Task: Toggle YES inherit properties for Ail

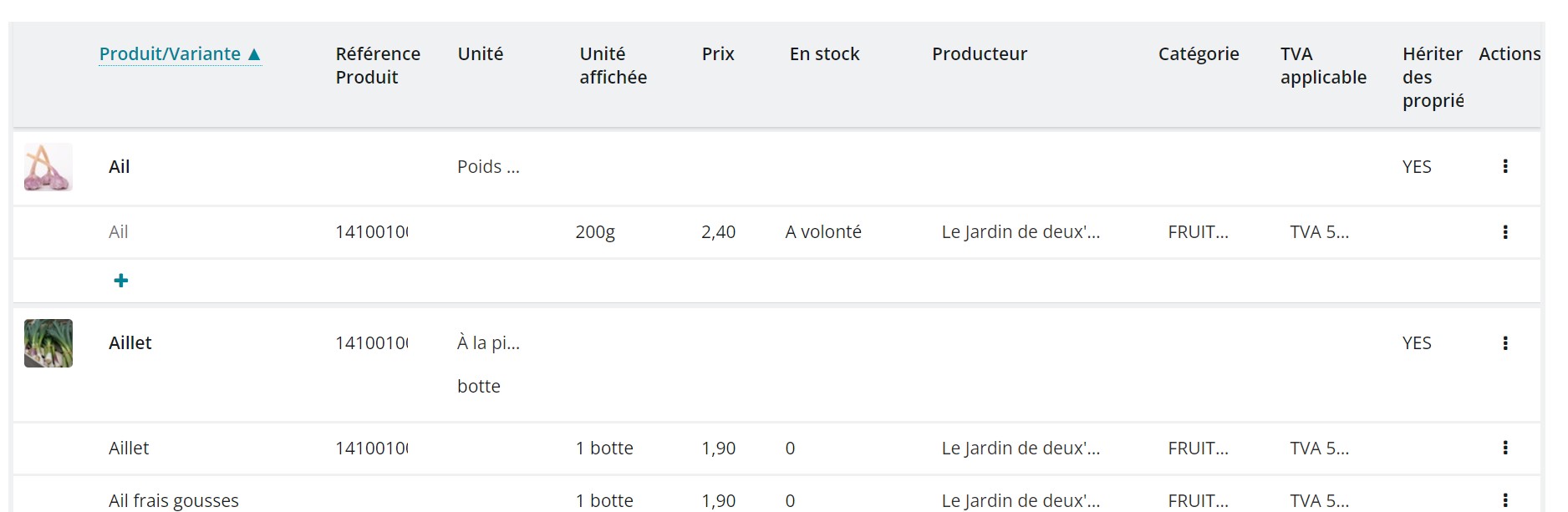Action: (1417, 167)
